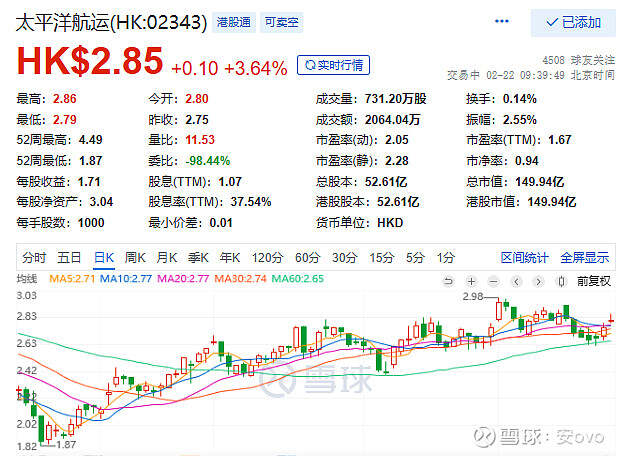Pan chart left with the left chevron
This screenshot has width=623, height=456.
tap(516, 282)
